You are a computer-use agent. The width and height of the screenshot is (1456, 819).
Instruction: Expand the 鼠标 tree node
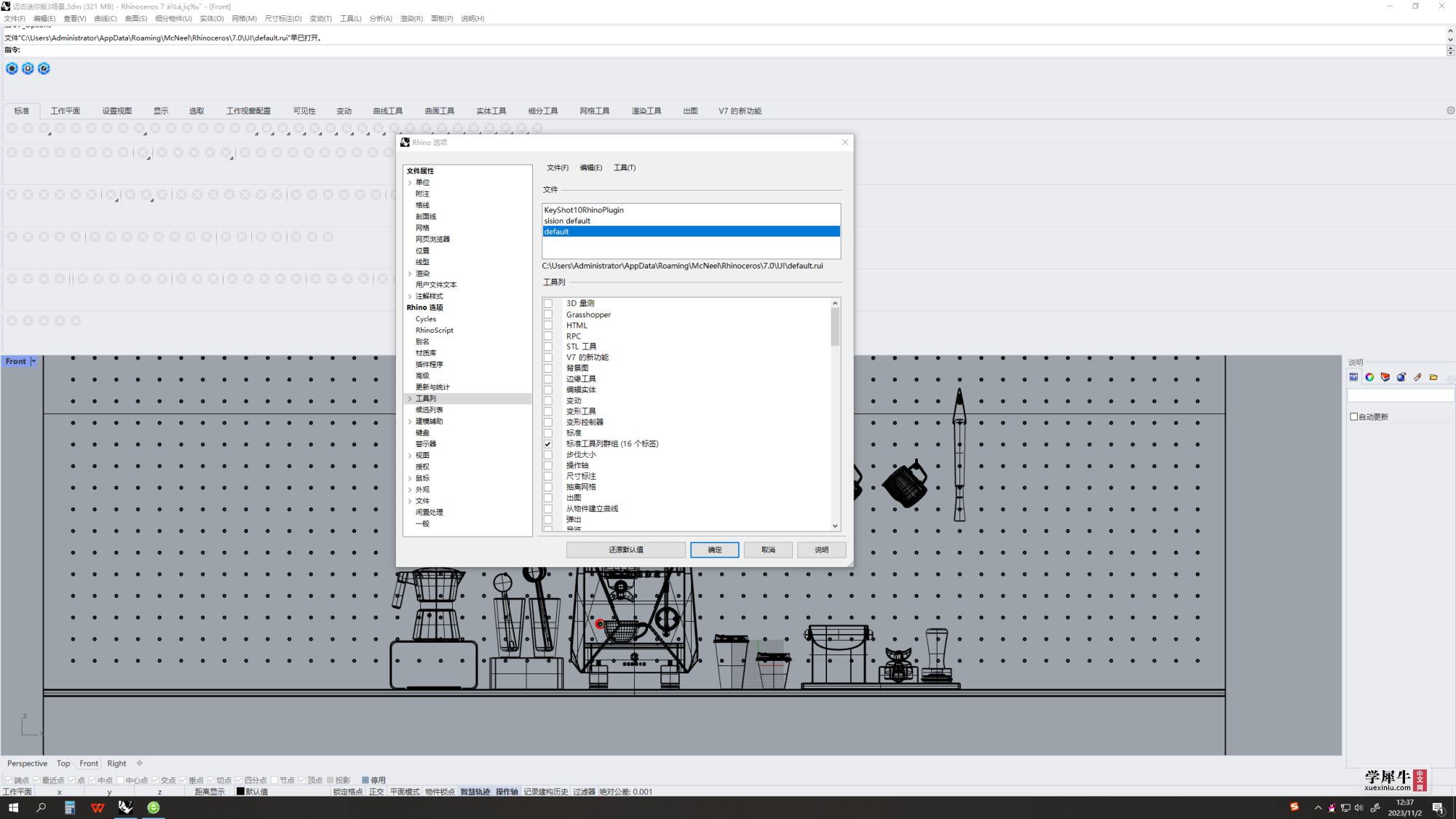[410, 478]
